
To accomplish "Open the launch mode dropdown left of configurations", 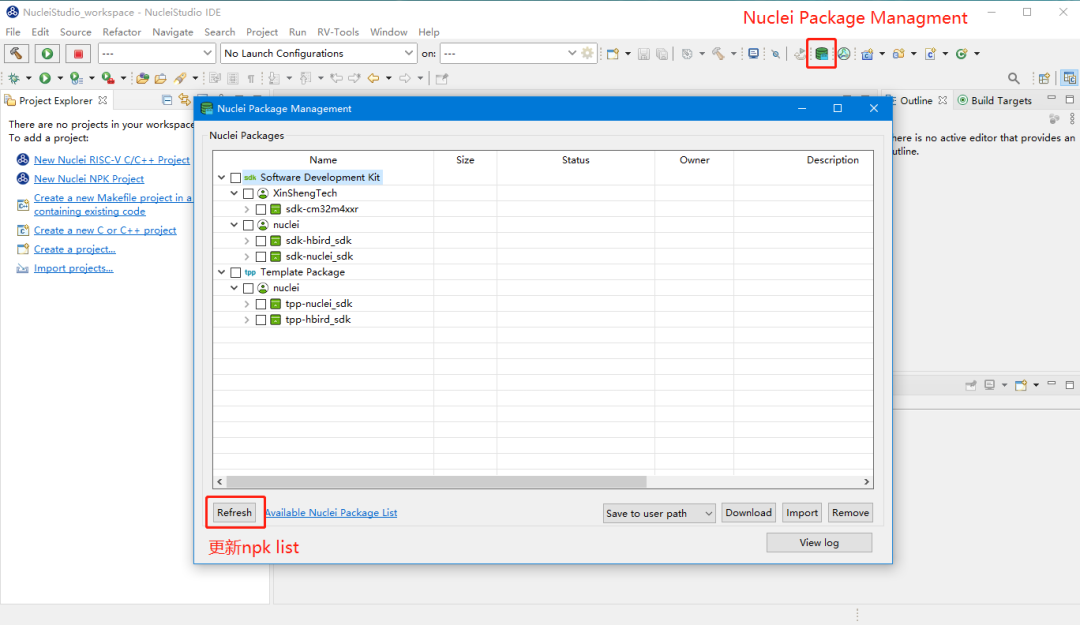I will tap(156, 53).
